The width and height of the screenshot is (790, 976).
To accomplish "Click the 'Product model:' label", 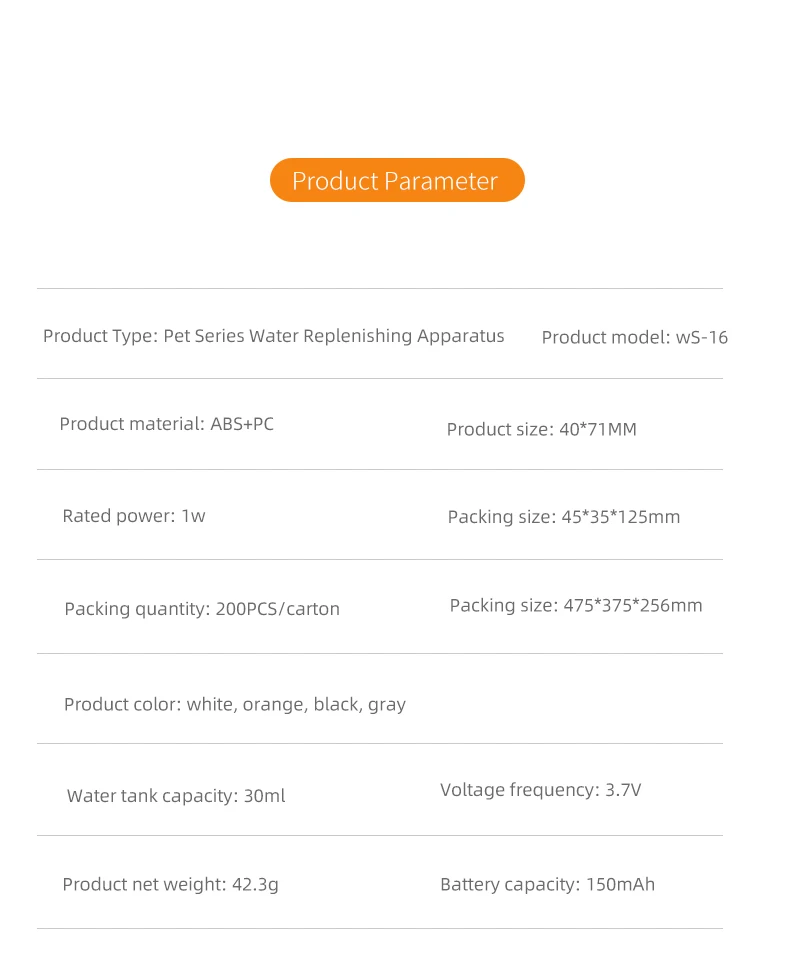I will coord(605,338).
